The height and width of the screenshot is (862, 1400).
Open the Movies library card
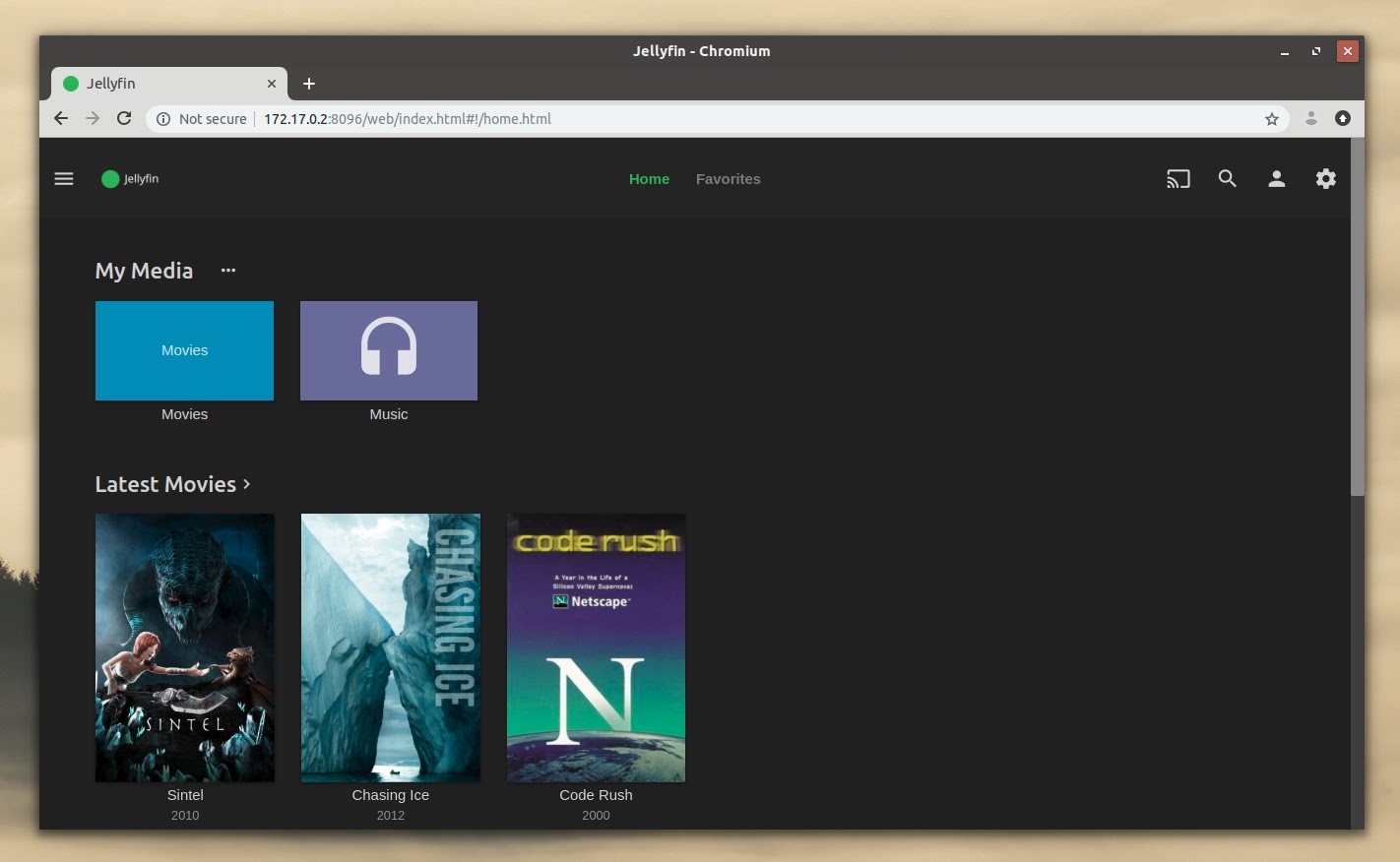pos(184,350)
